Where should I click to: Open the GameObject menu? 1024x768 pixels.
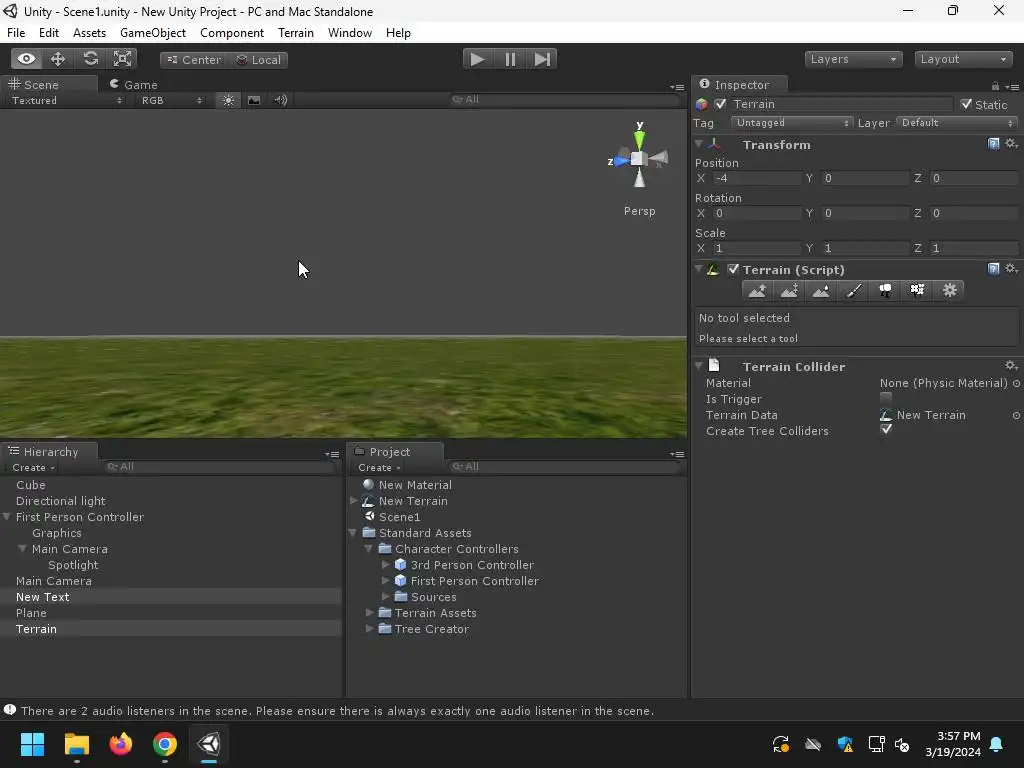click(153, 33)
